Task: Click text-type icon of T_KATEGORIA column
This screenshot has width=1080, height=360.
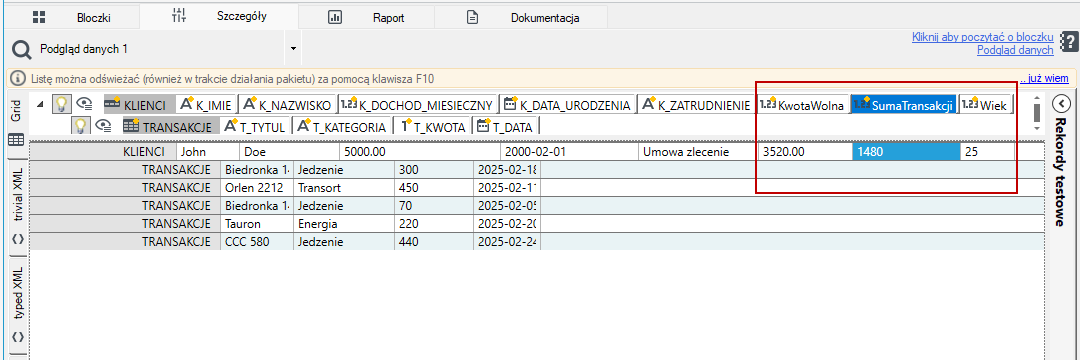Action: [x=303, y=125]
